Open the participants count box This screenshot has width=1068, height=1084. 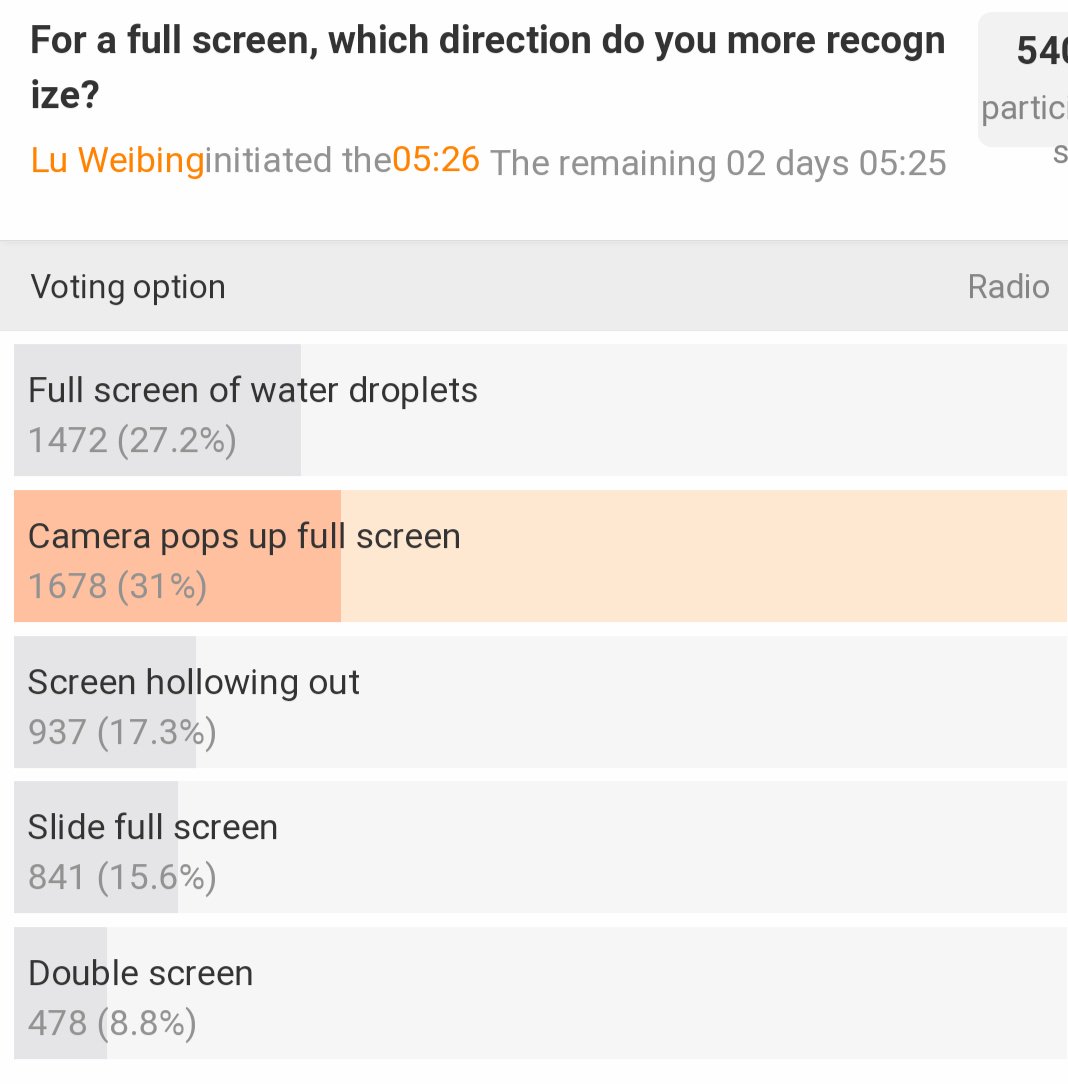(1024, 80)
